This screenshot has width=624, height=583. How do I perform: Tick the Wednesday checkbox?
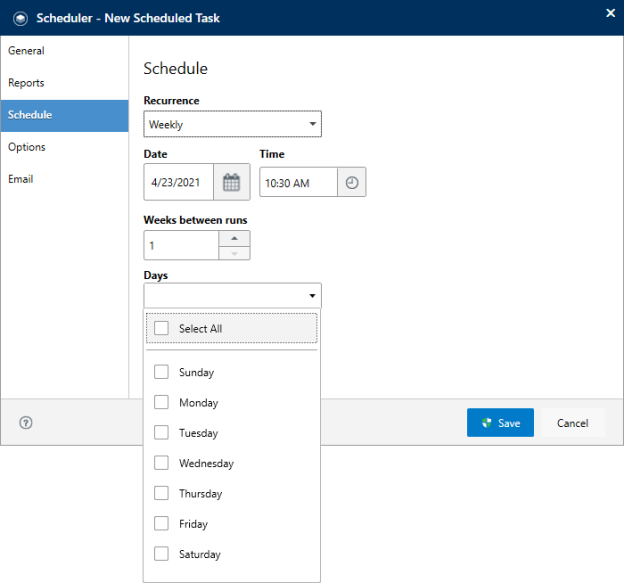pos(161,463)
